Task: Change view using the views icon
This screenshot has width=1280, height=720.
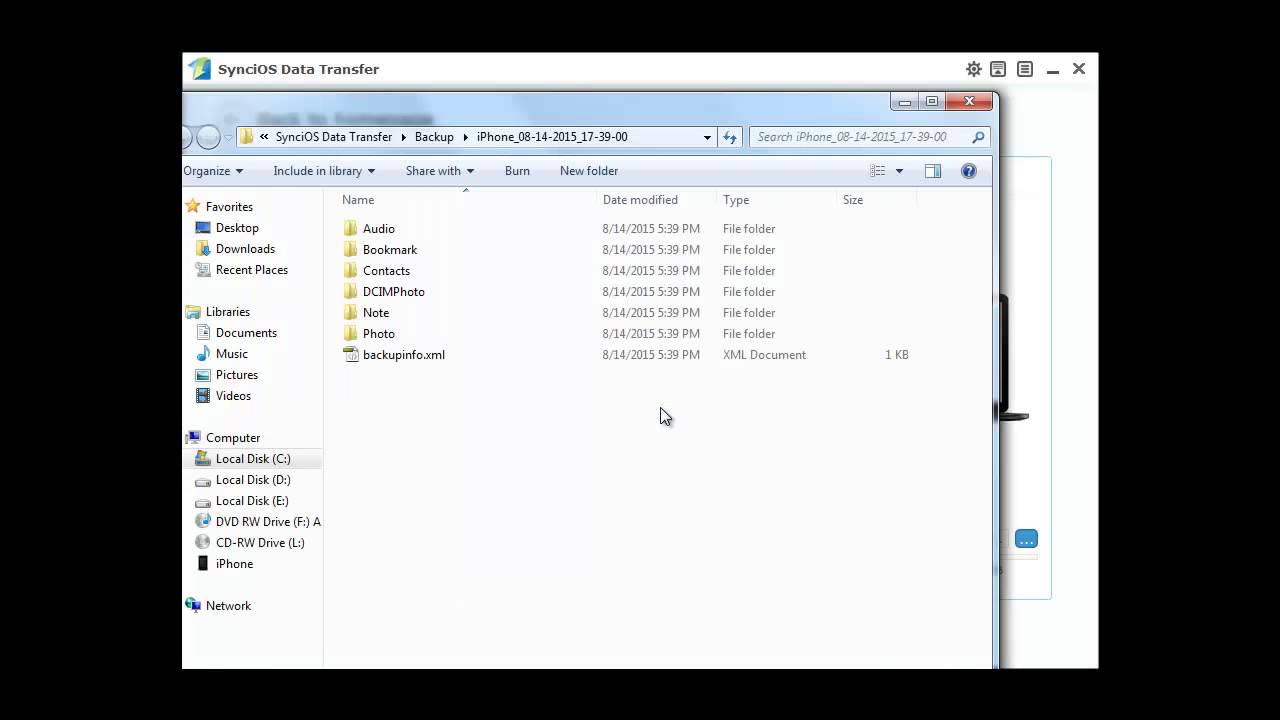Action: [877, 171]
